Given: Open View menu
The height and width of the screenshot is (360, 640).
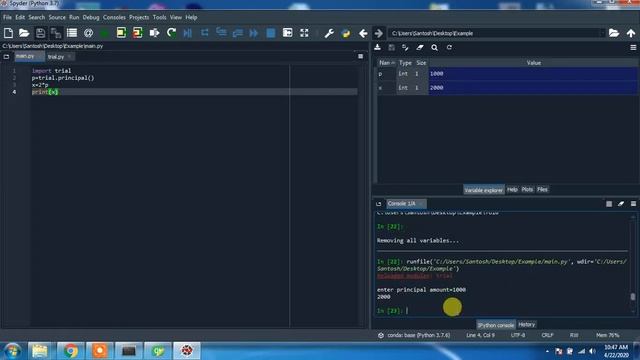Looking at the screenshot, I should (176, 17).
